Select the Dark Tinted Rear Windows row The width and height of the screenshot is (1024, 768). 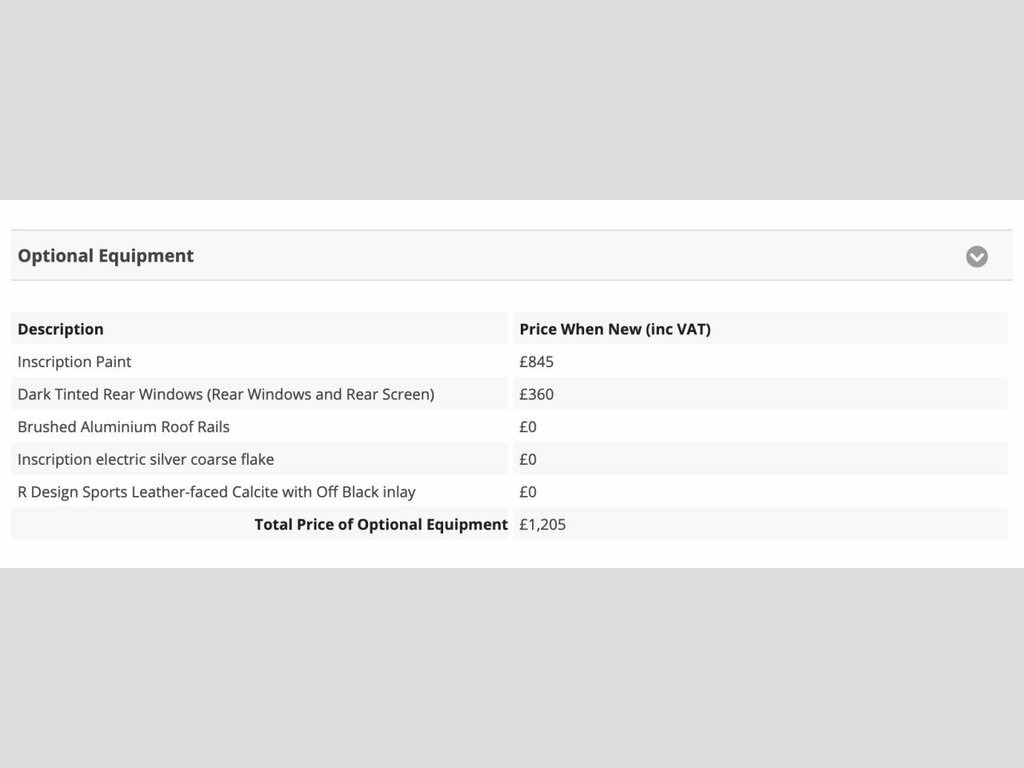click(x=509, y=394)
